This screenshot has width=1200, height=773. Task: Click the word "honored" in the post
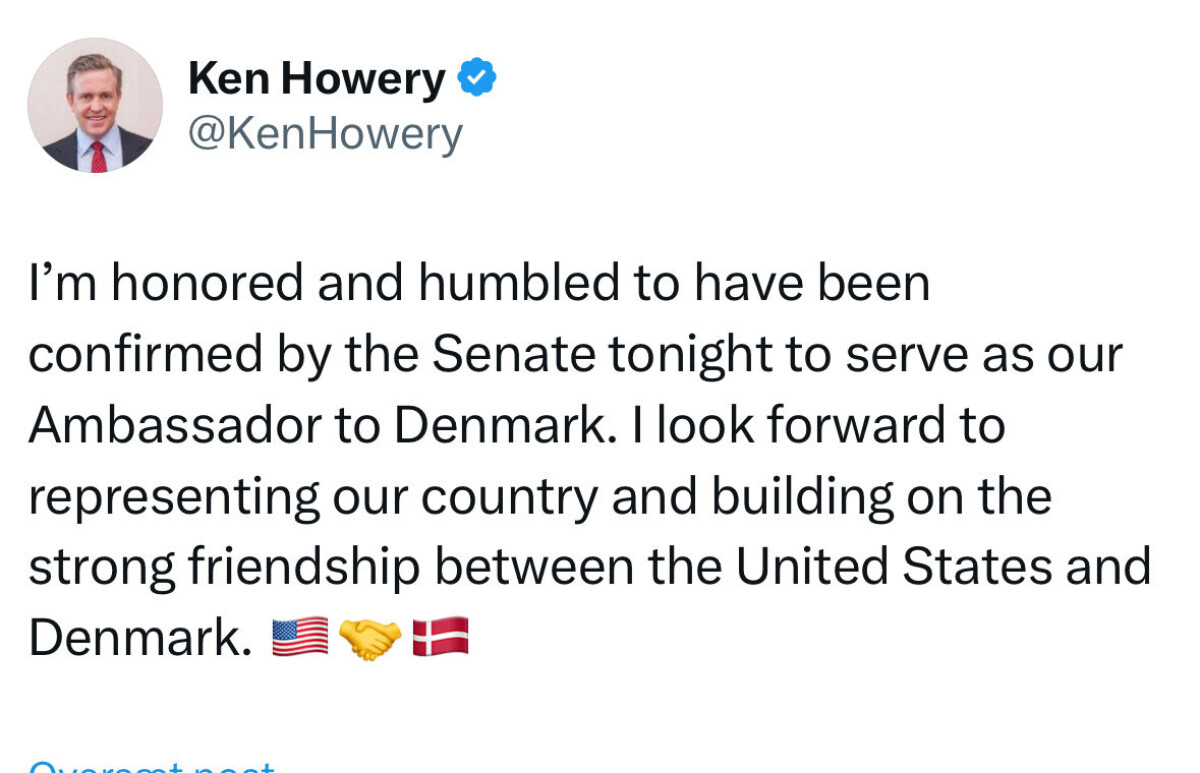(207, 283)
